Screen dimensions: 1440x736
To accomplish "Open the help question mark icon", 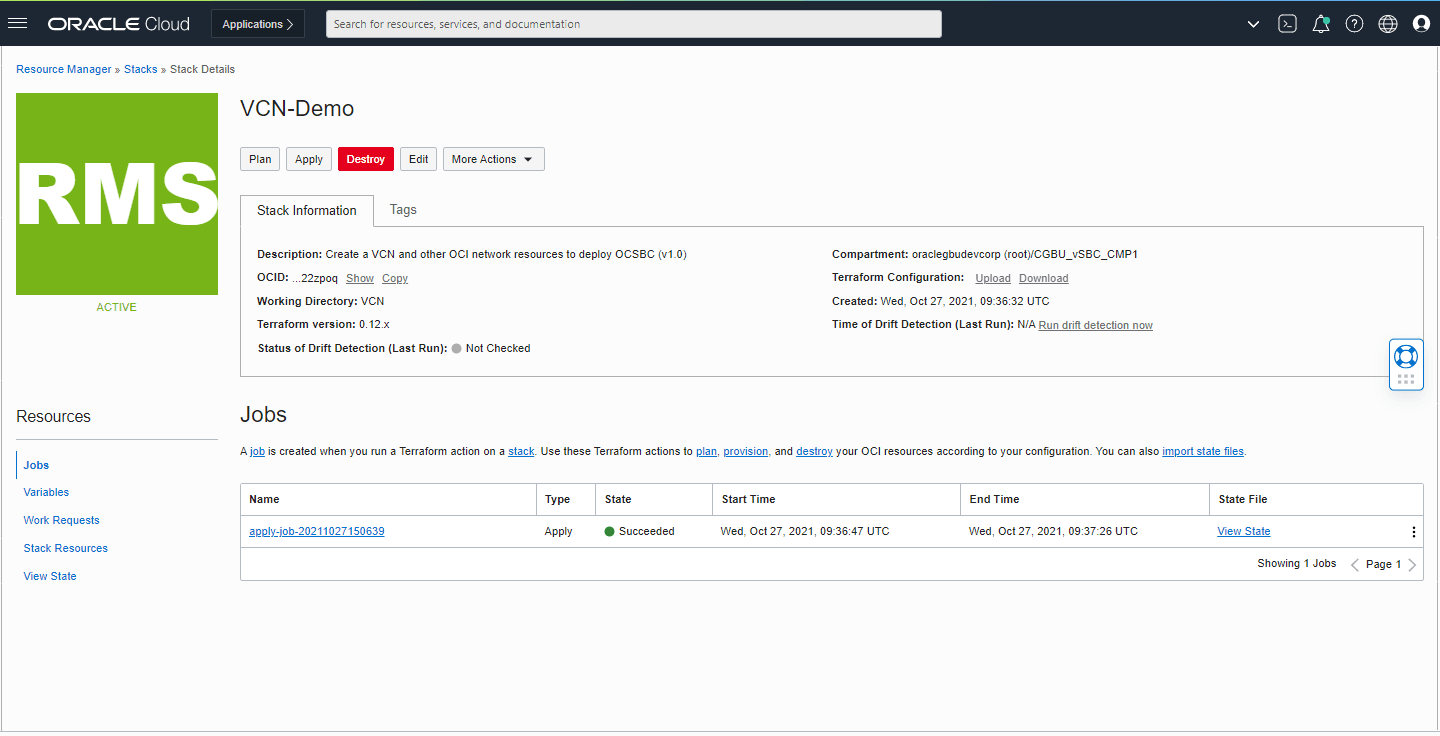I will (x=1354, y=23).
